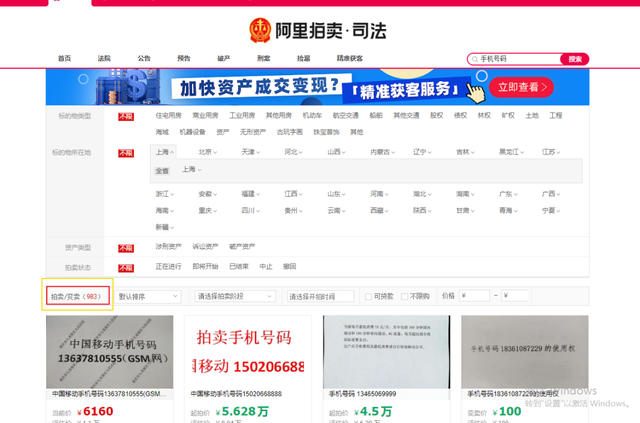Click the red 不限 tag for 资产类型
This screenshot has height=423, width=640.
coord(126,247)
